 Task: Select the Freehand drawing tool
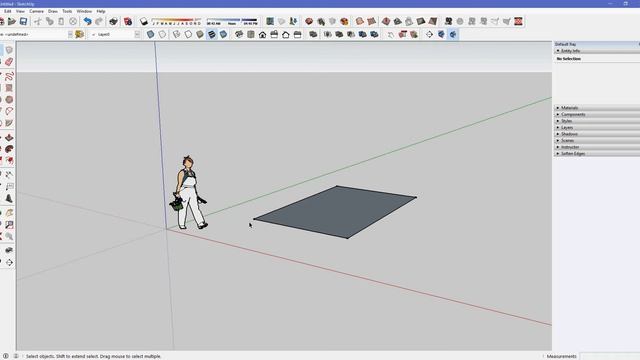point(9,76)
